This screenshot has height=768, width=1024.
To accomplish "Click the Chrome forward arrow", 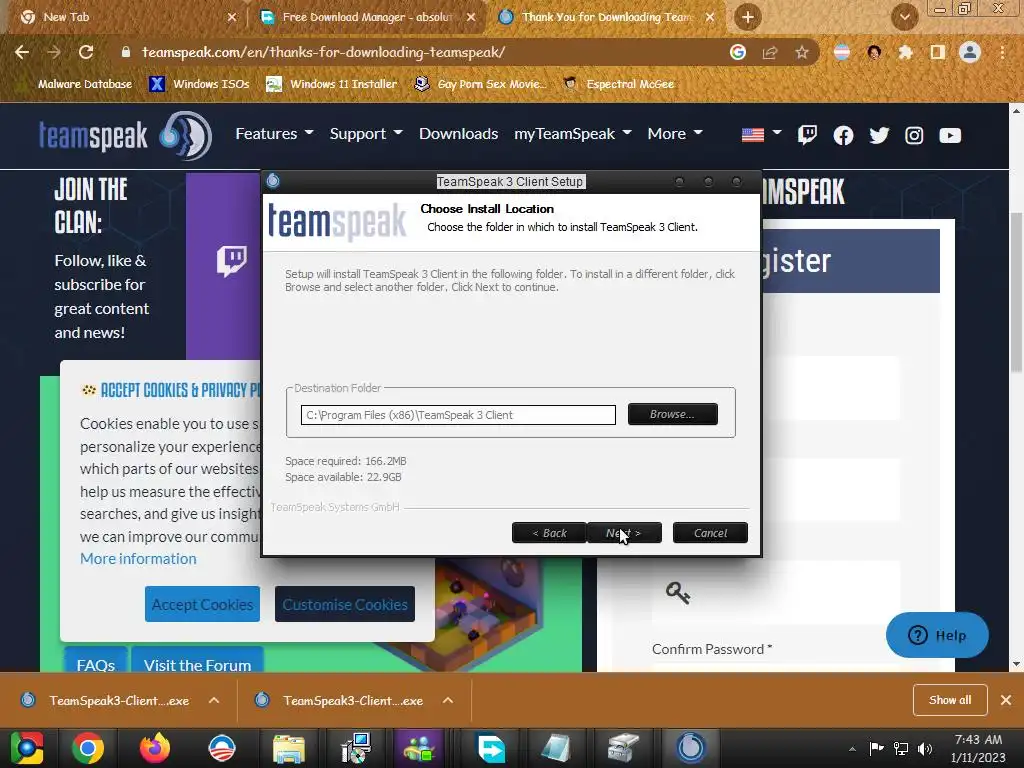I will coord(54,52).
